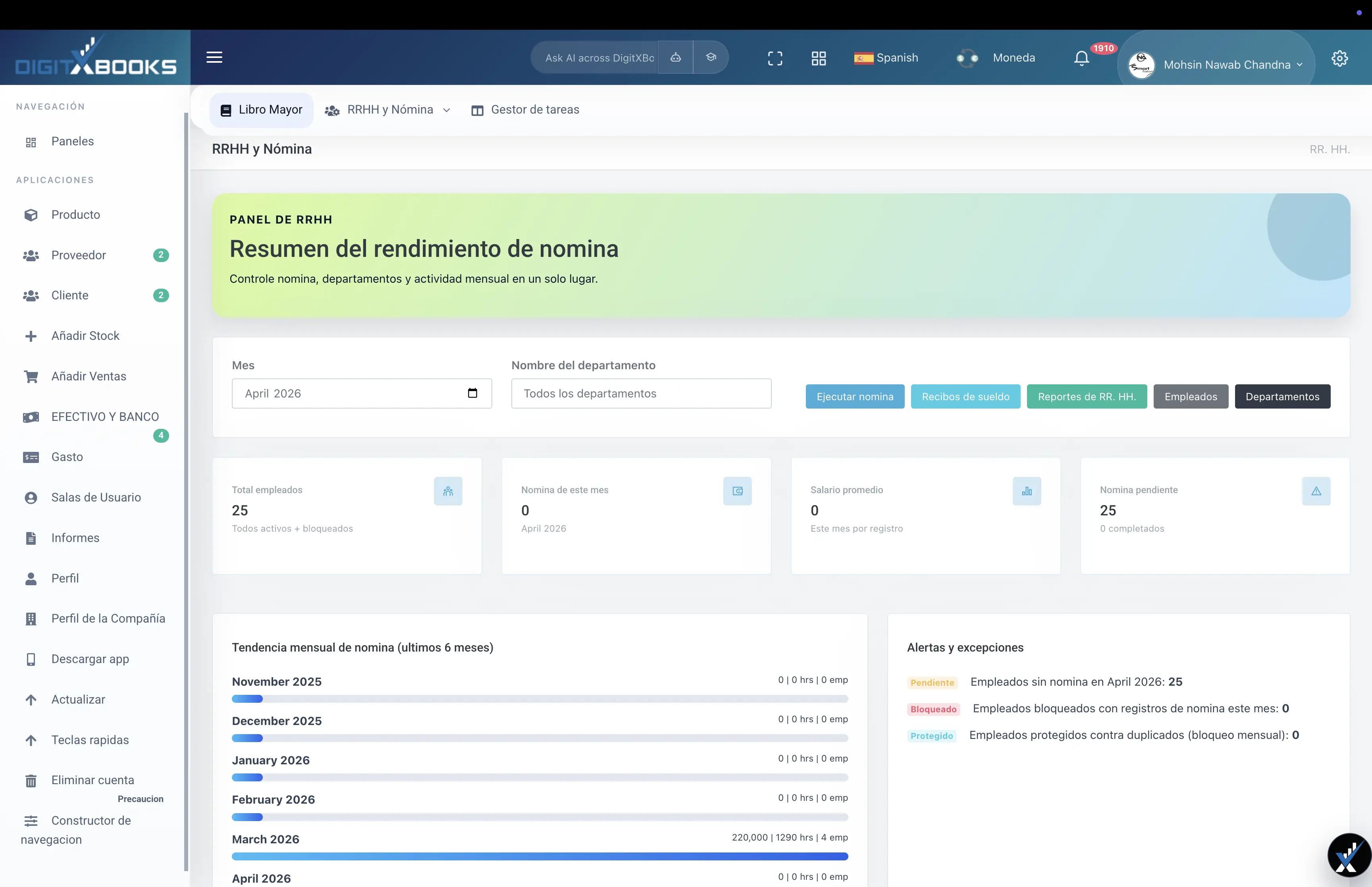The image size is (1372, 887).
Task: Click the Nomina pendiente warning icon
Action: [1317, 491]
